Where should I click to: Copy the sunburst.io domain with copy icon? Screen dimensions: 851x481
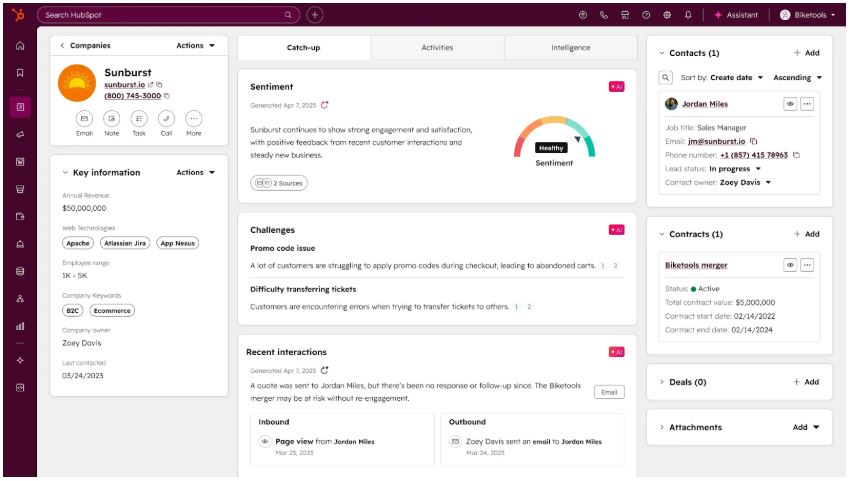point(159,85)
